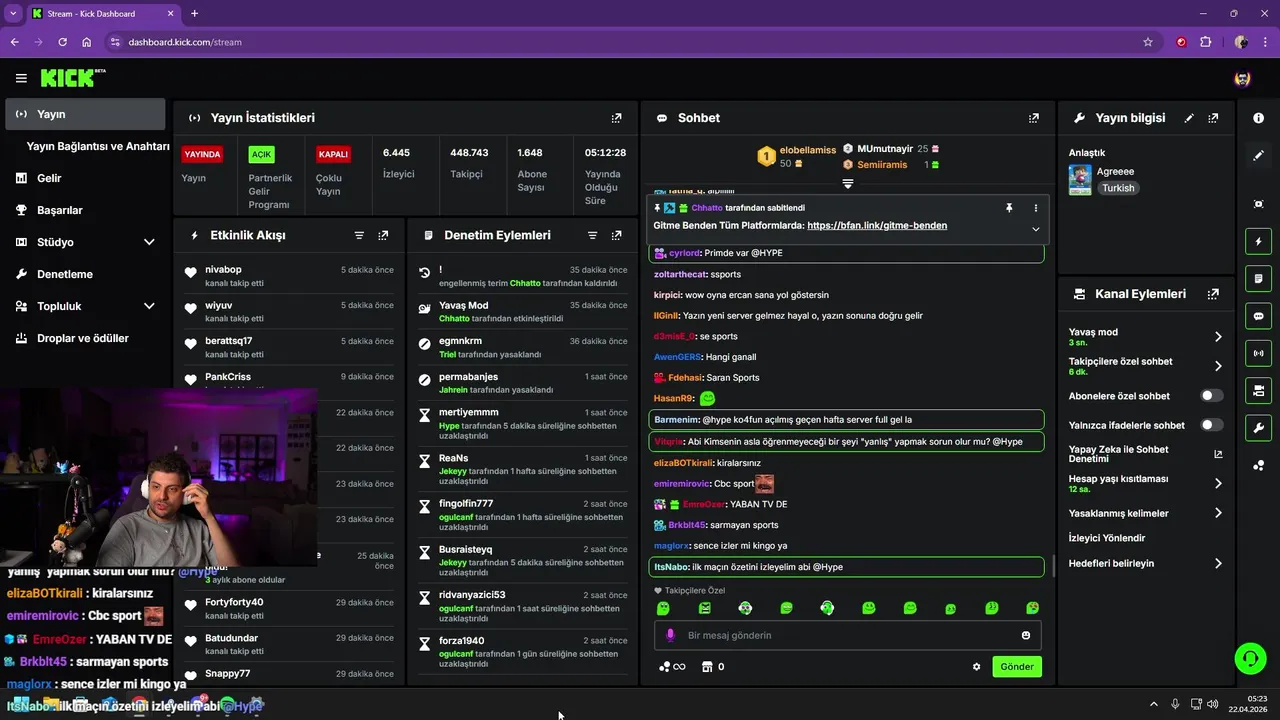The image size is (1280, 720).
Task: Click the purple microphone icon in chat input
Action: 670,635
